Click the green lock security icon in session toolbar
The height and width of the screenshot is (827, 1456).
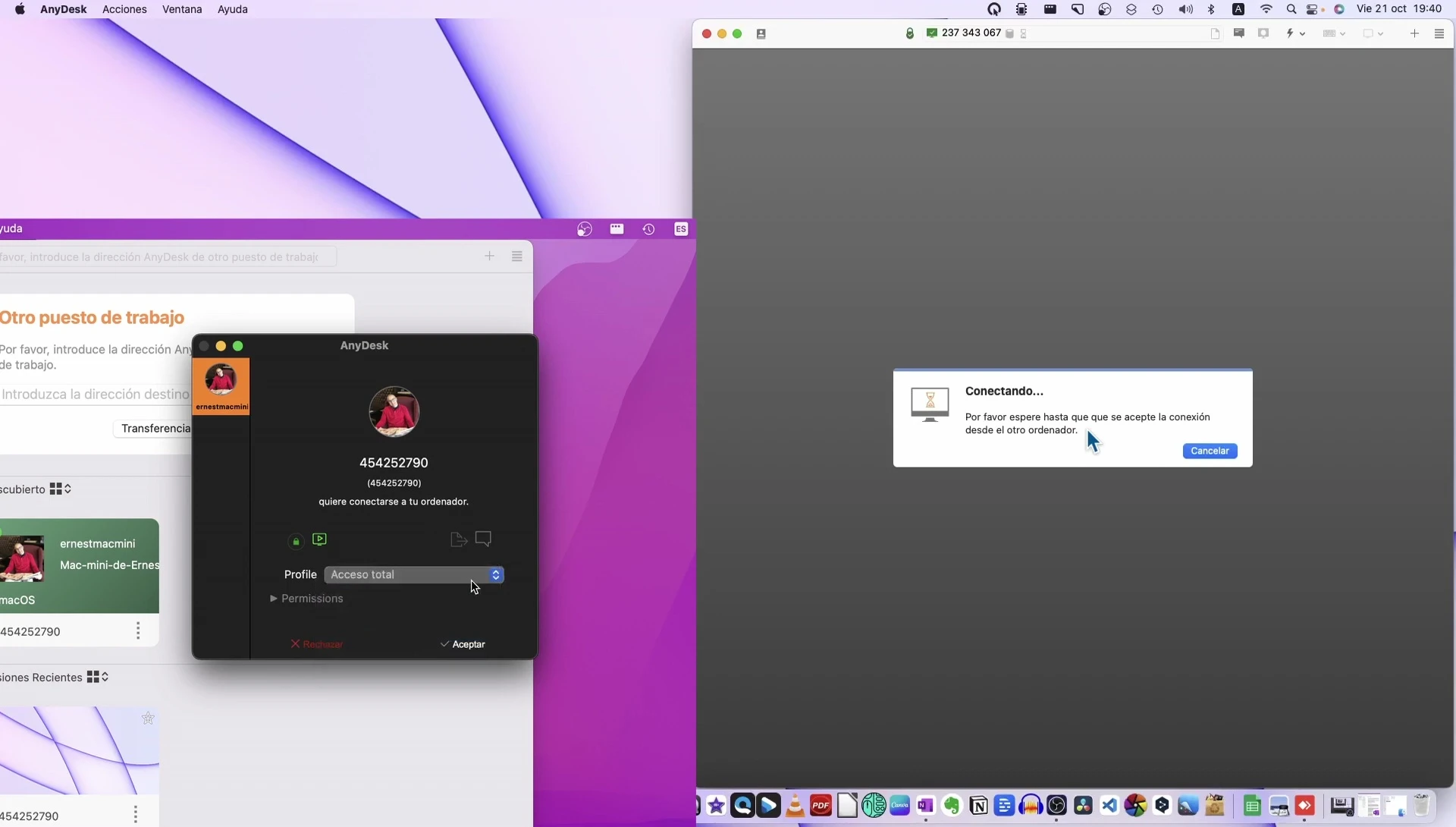[909, 33]
